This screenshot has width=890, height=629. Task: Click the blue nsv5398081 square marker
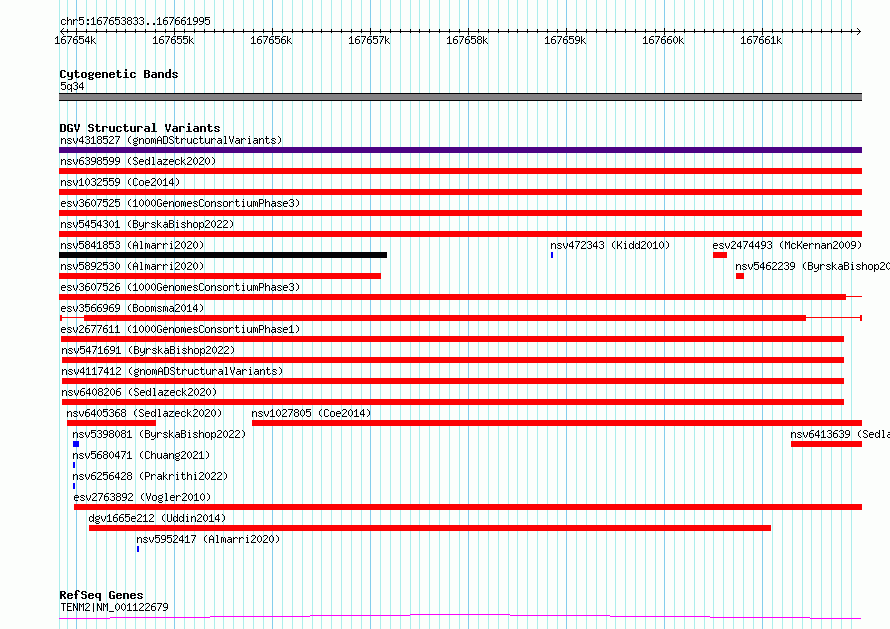76,444
